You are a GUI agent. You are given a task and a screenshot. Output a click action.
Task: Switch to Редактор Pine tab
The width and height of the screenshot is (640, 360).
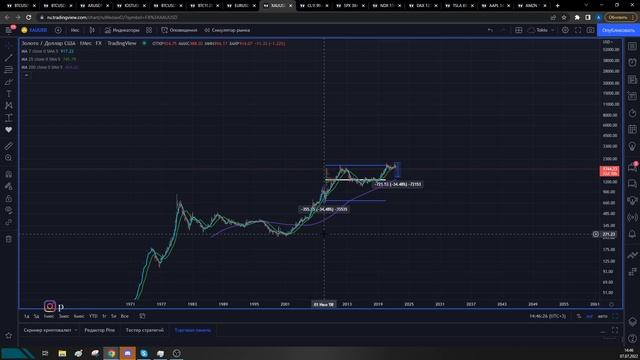[100, 330]
